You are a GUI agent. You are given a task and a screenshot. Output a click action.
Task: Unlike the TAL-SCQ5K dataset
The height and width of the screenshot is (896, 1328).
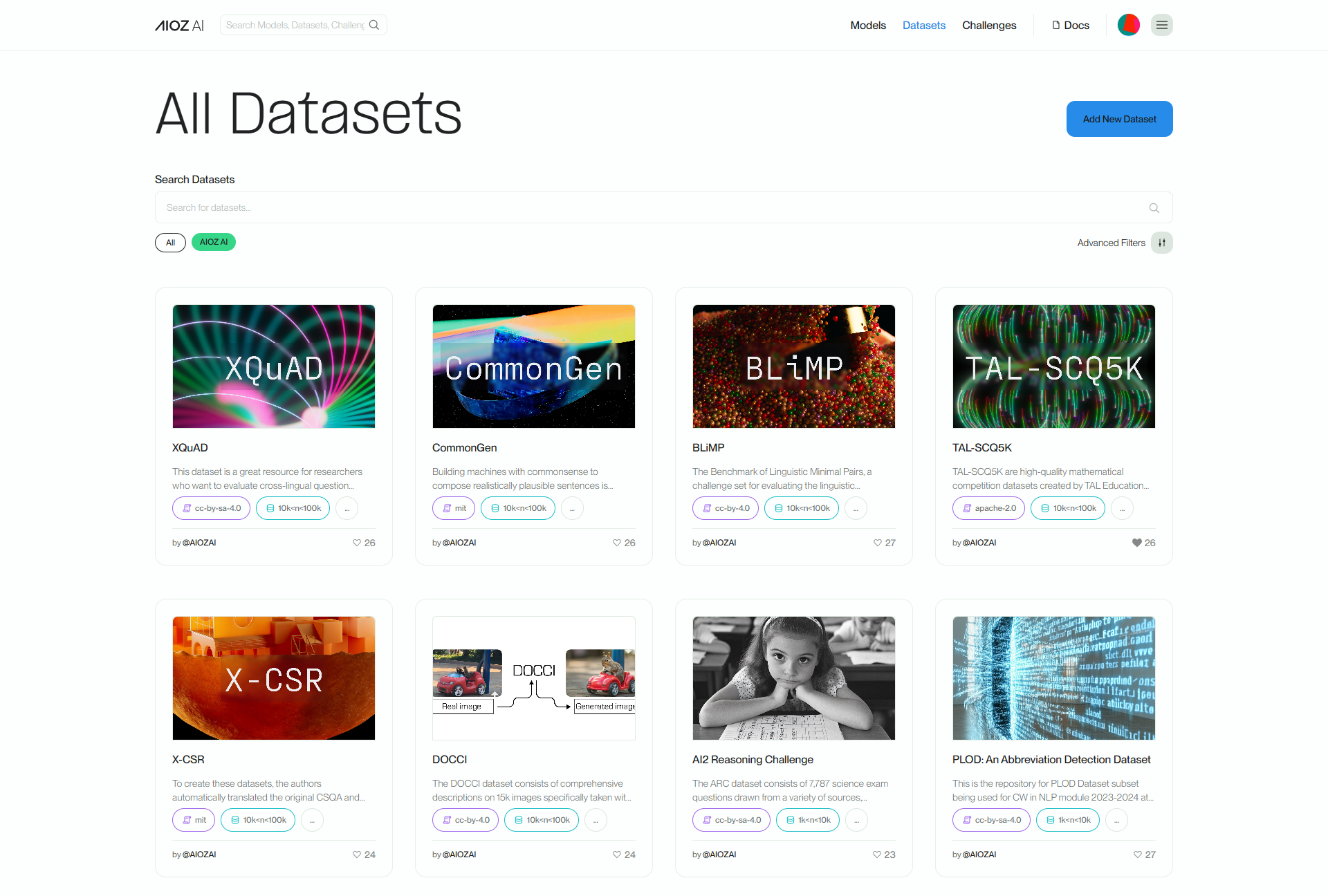point(1136,543)
